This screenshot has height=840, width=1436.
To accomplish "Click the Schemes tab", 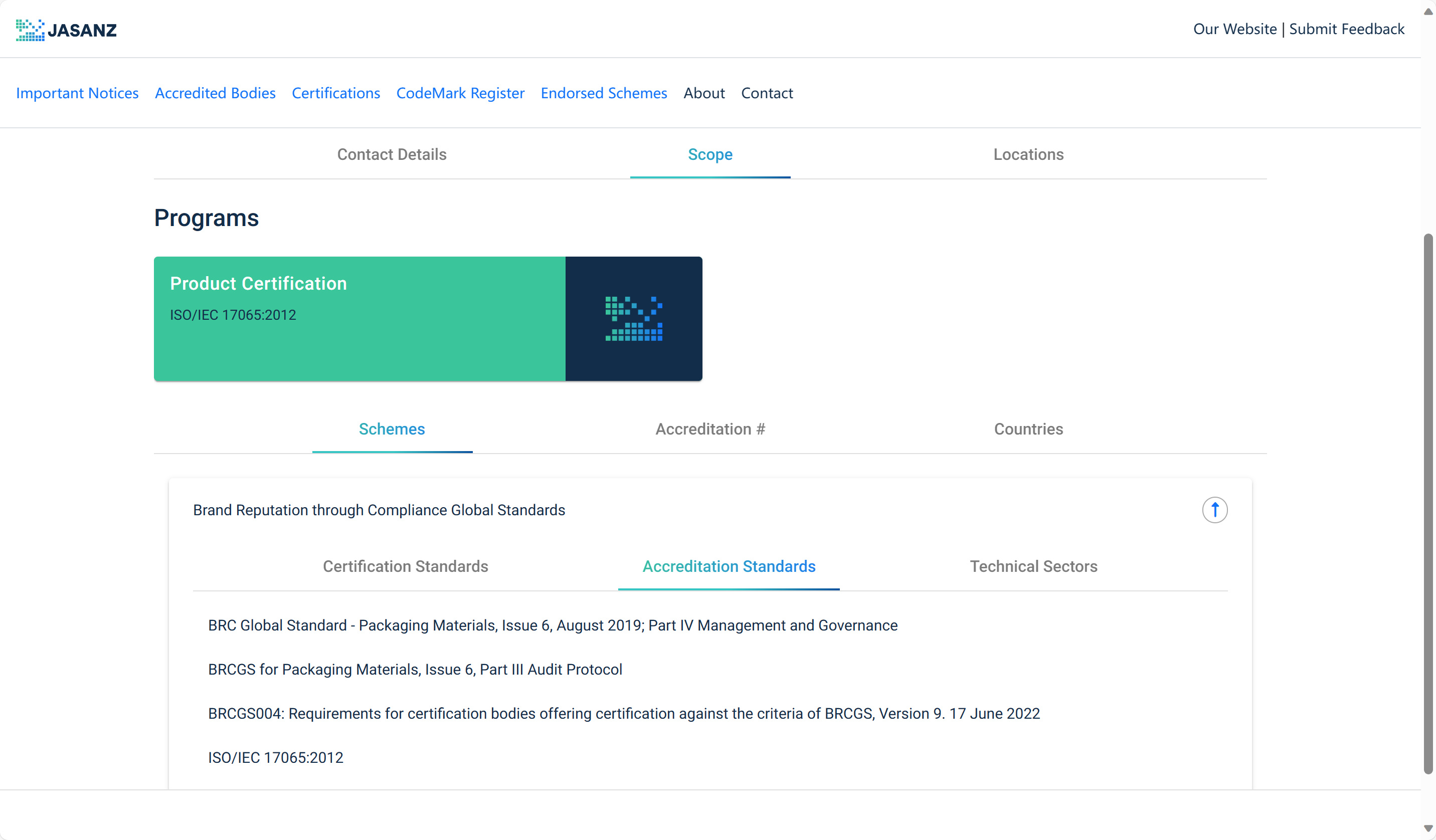I will pos(392,428).
